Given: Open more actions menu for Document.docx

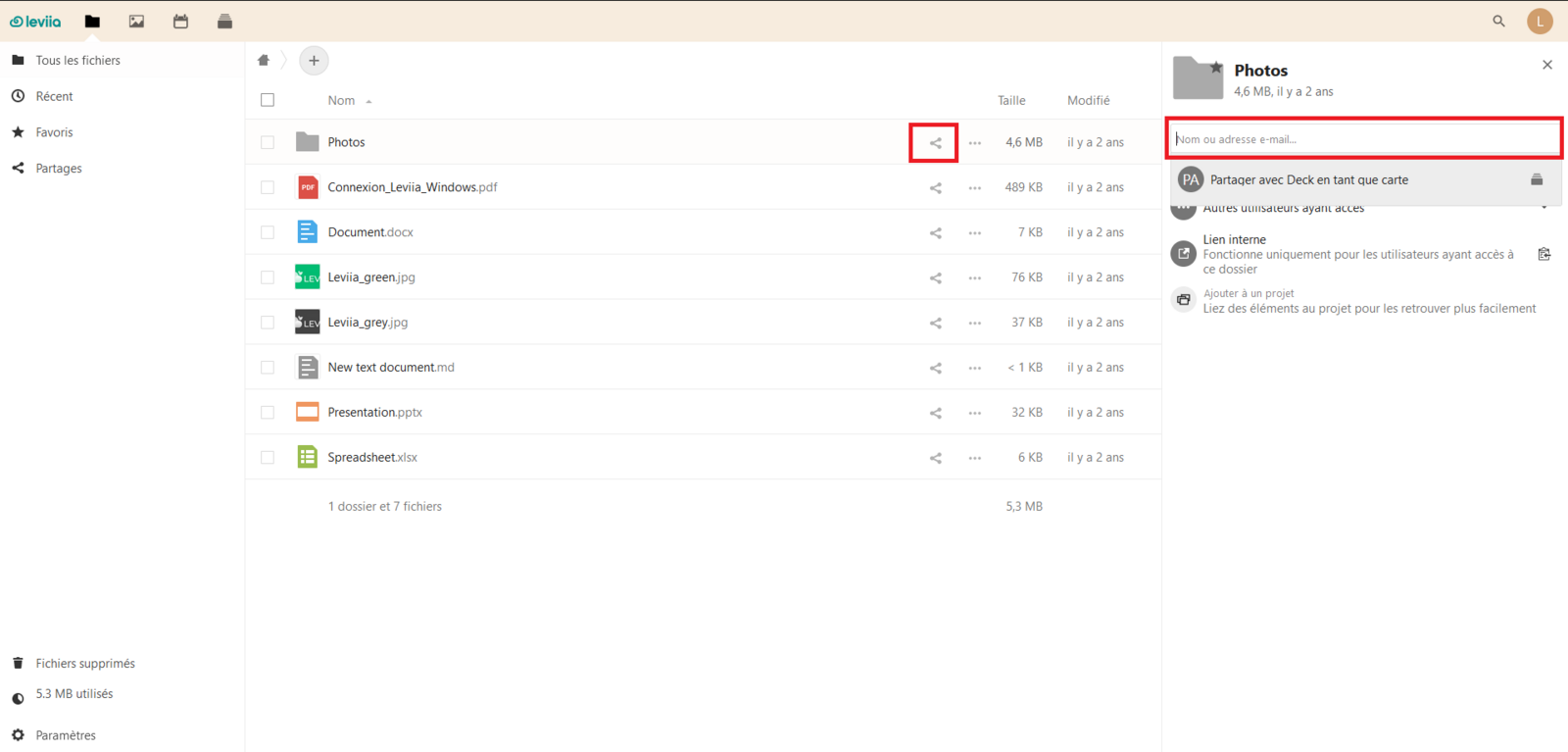Looking at the screenshot, I should pyautogui.click(x=974, y=233).
